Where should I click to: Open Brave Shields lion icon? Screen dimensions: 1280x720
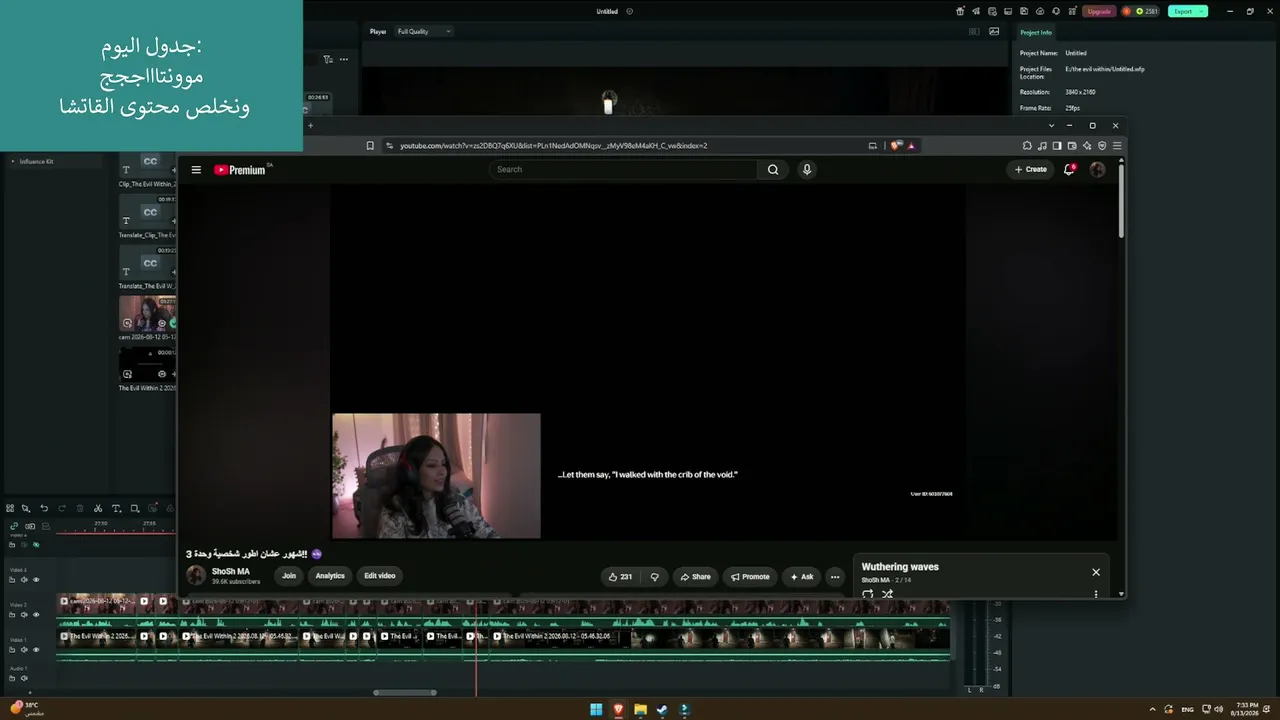pos(896,146)
